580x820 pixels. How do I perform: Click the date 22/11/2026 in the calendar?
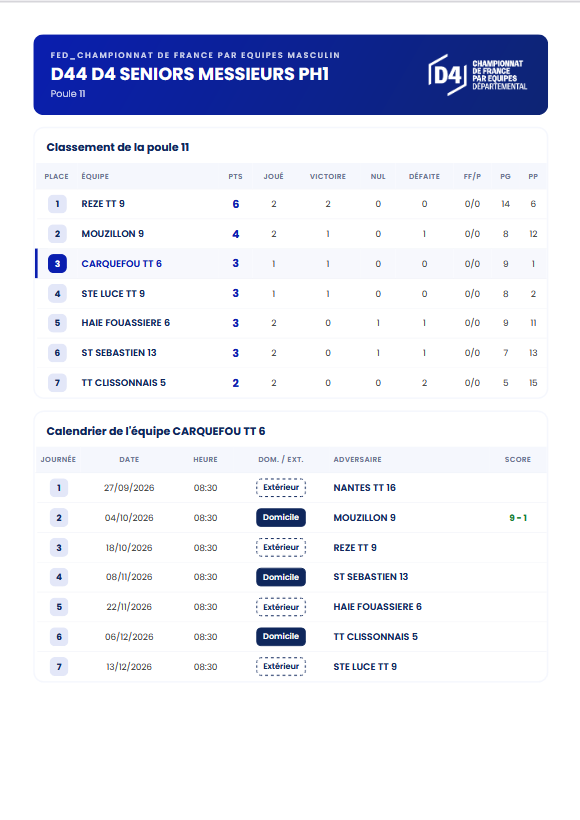(129, 607)
